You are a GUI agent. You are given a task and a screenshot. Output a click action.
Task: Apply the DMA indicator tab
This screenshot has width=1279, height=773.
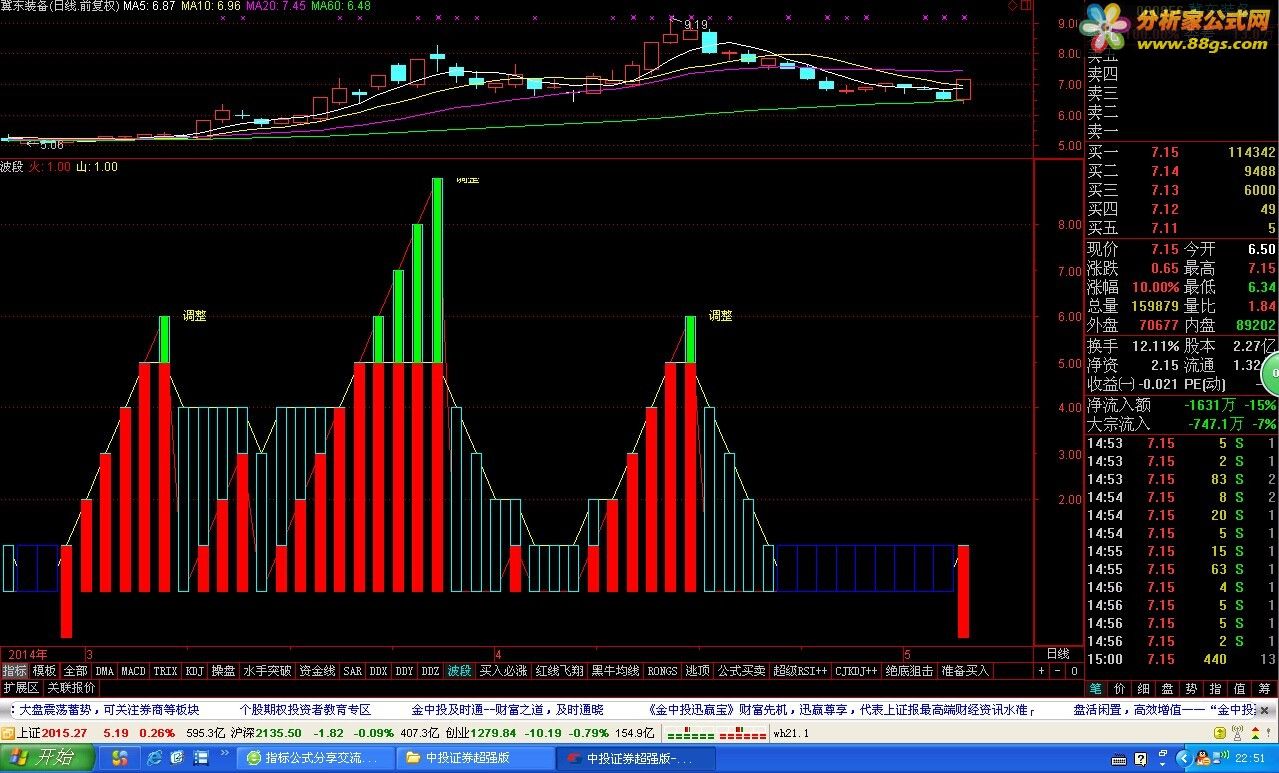(x=105, y=671)
